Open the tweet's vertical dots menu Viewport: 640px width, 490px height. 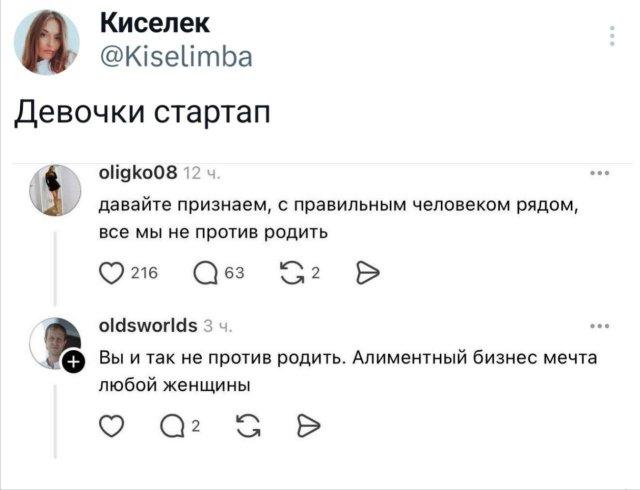612,38
